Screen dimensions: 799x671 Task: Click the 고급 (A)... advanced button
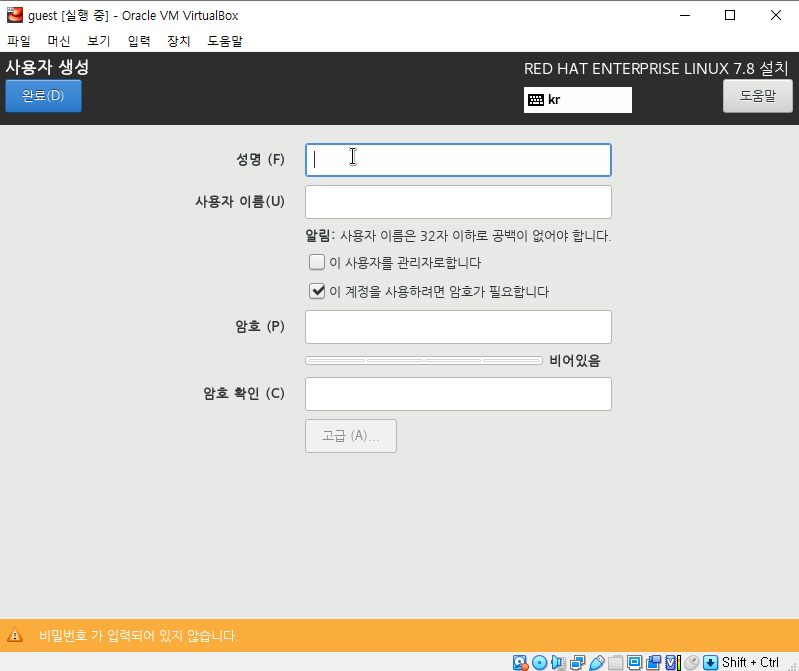tap(351, 436)
